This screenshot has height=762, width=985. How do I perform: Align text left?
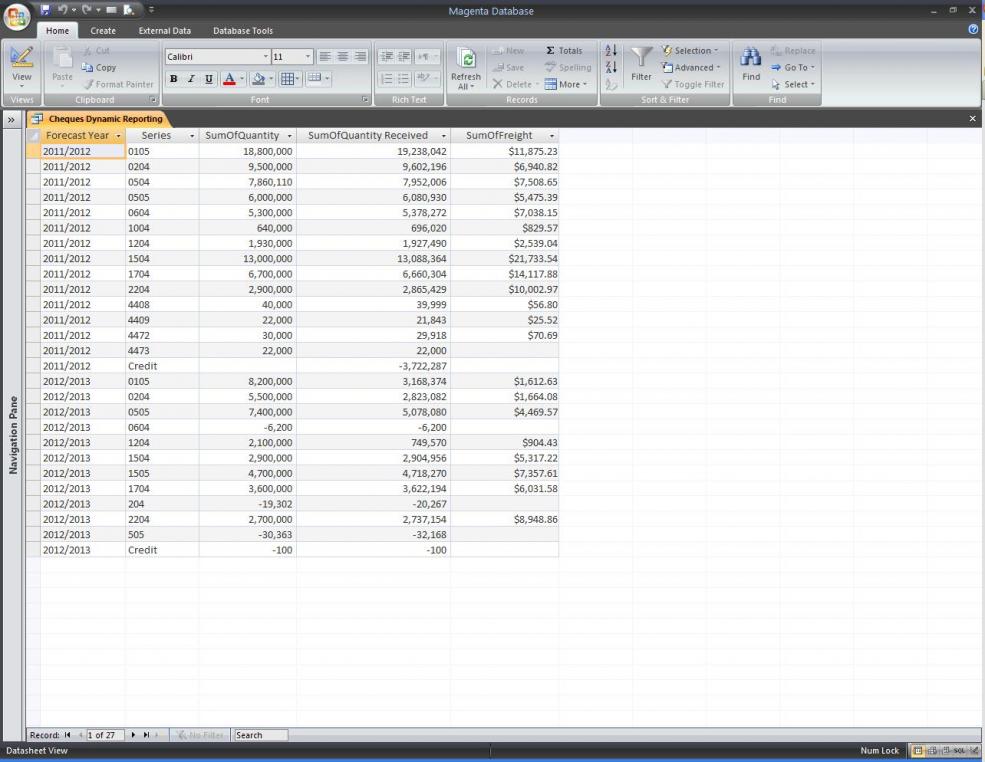click(x=325, y=57)
